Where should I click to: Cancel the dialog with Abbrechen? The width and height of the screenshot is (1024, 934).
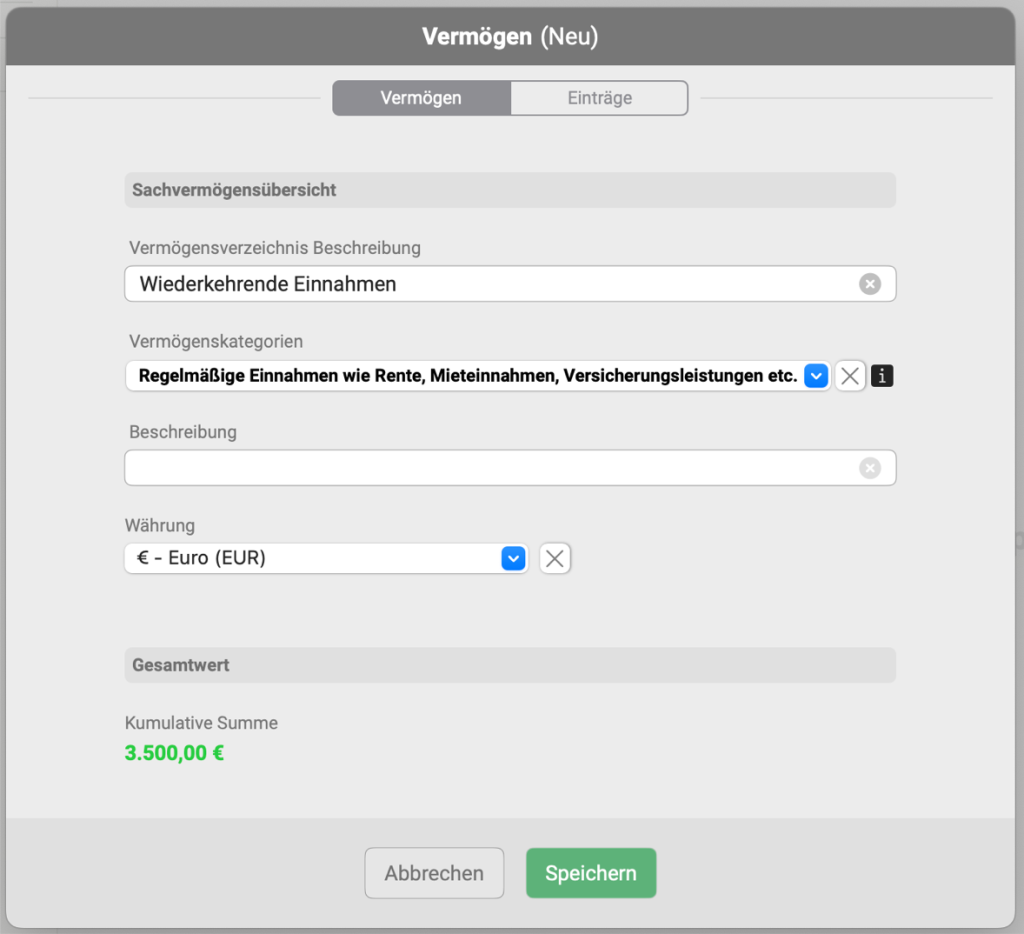pyautogui.click(x=434, y=873)
